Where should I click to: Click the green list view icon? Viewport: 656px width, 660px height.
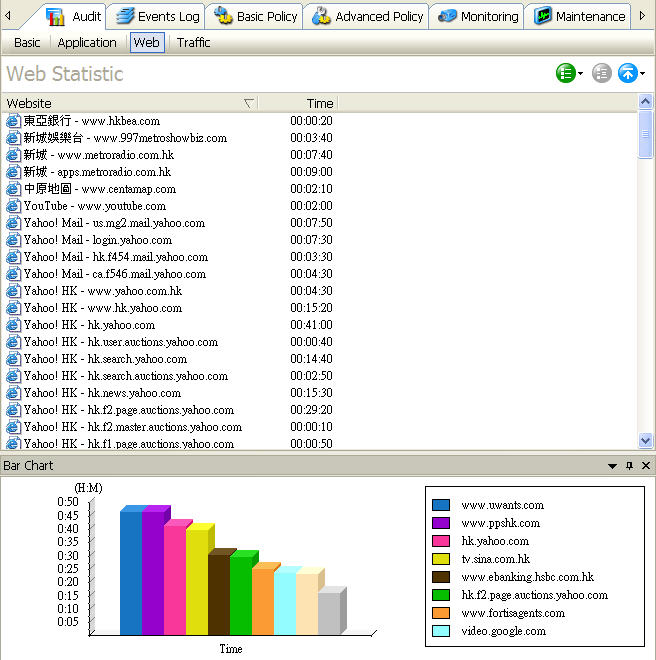click(x=565, y=73)
